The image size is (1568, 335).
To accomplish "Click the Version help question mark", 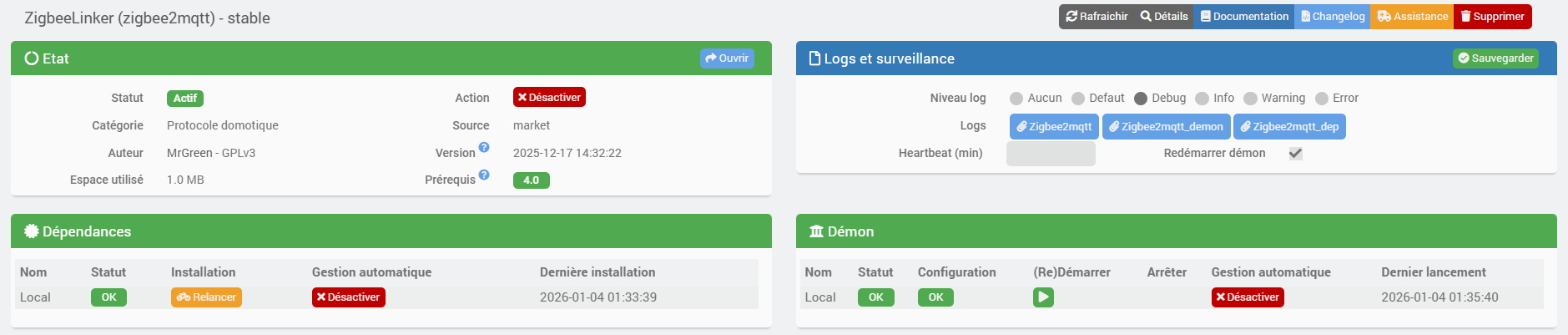I will [484, 148].
